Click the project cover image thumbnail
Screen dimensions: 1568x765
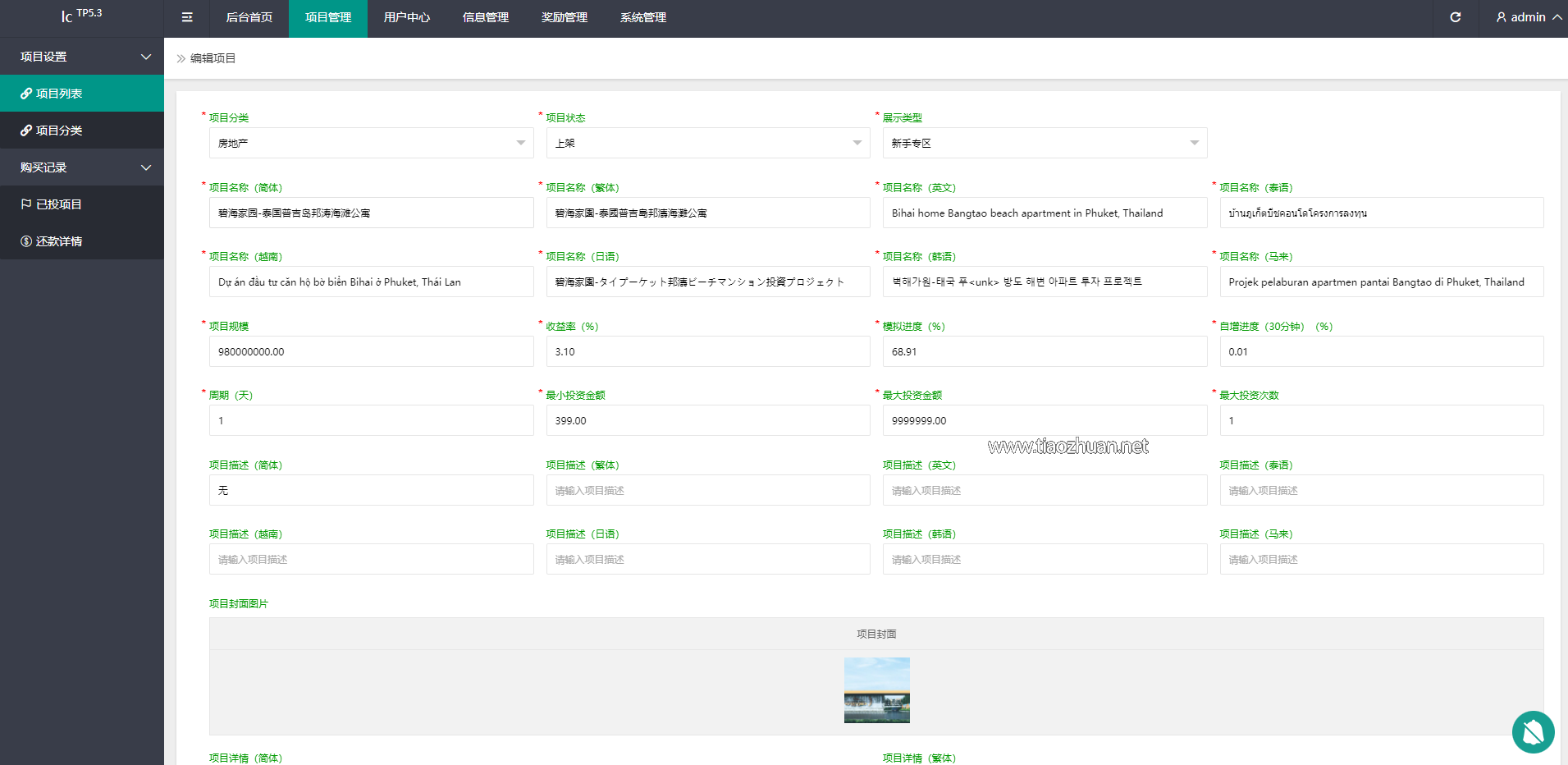(x=876, y=690)
